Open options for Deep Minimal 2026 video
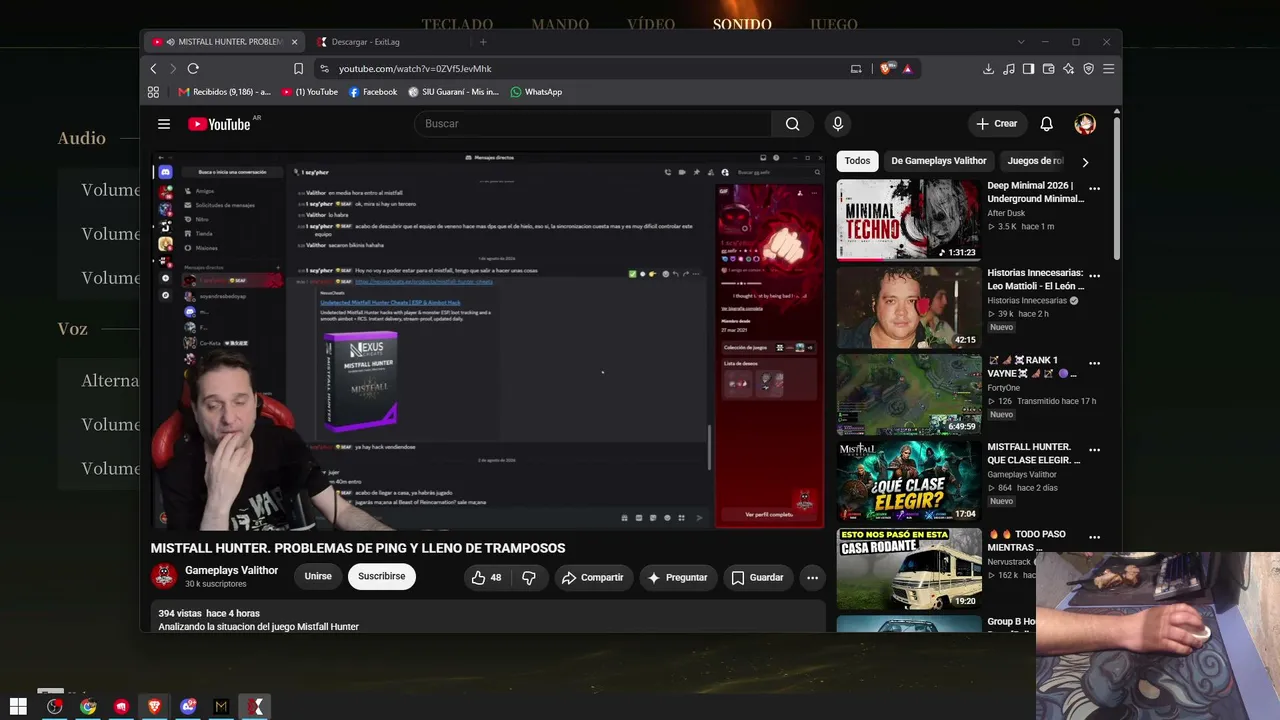 coord(1094,188)
